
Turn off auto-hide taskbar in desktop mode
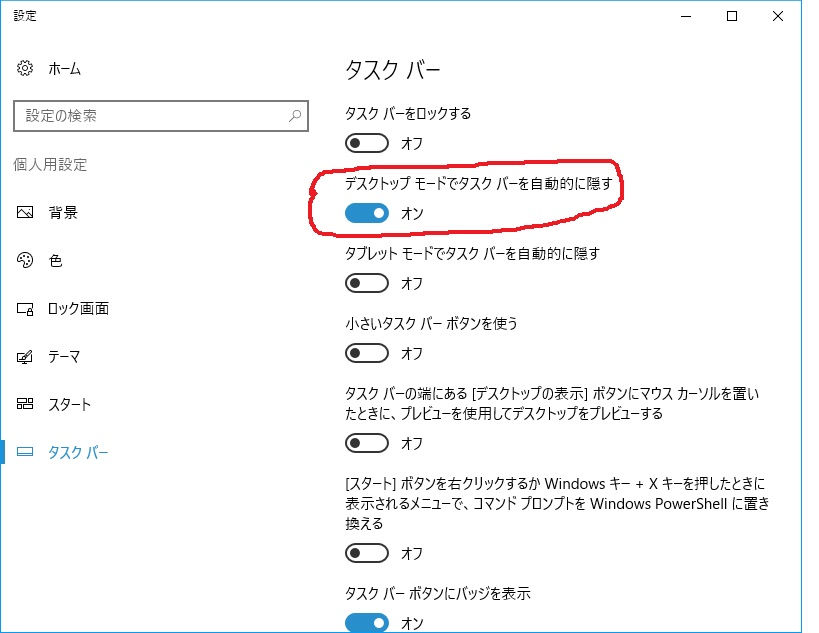pyautogui.click(x=367, y=213)
